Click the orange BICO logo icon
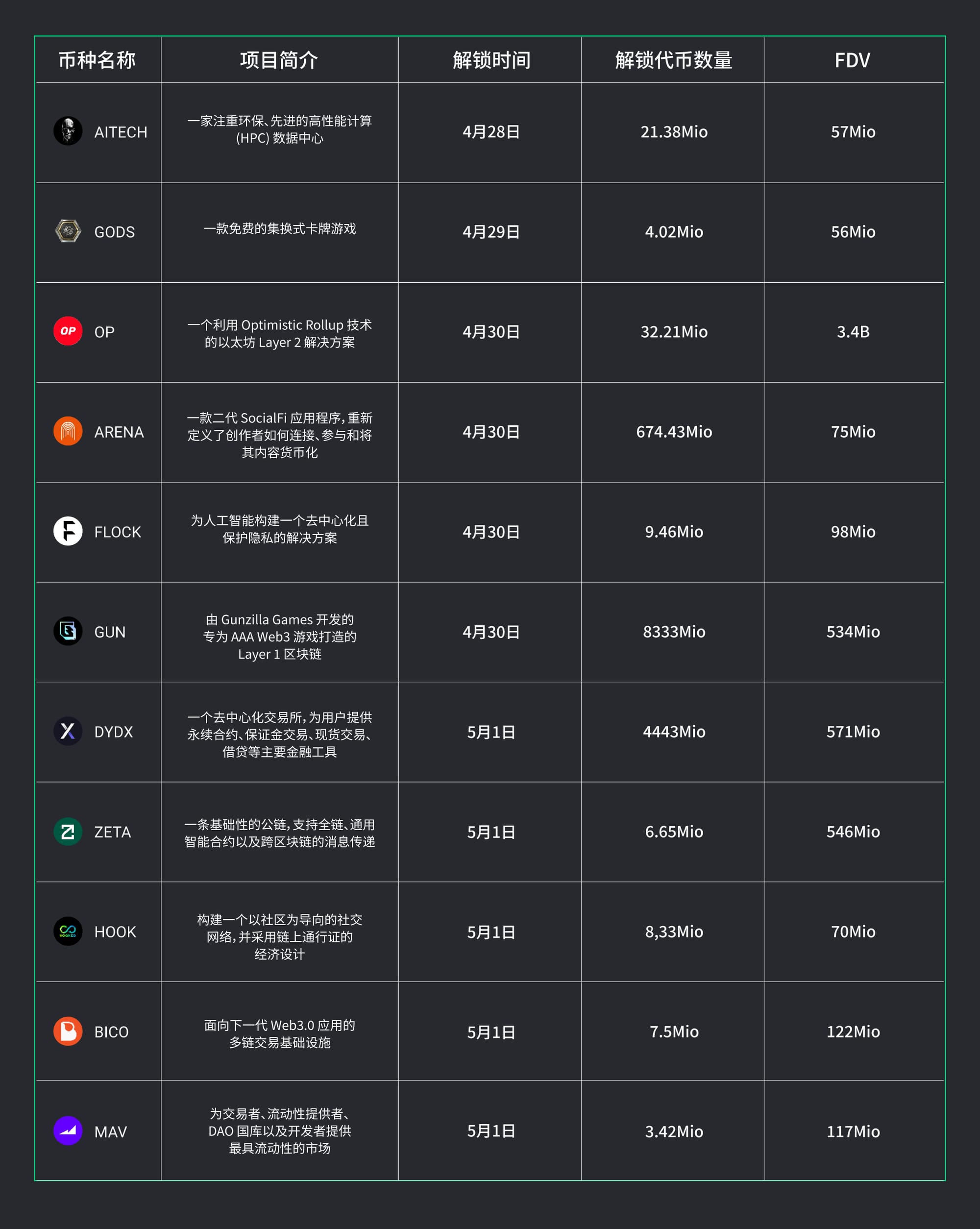Viewport: 980px width, 1229px height. point(68,1031)
